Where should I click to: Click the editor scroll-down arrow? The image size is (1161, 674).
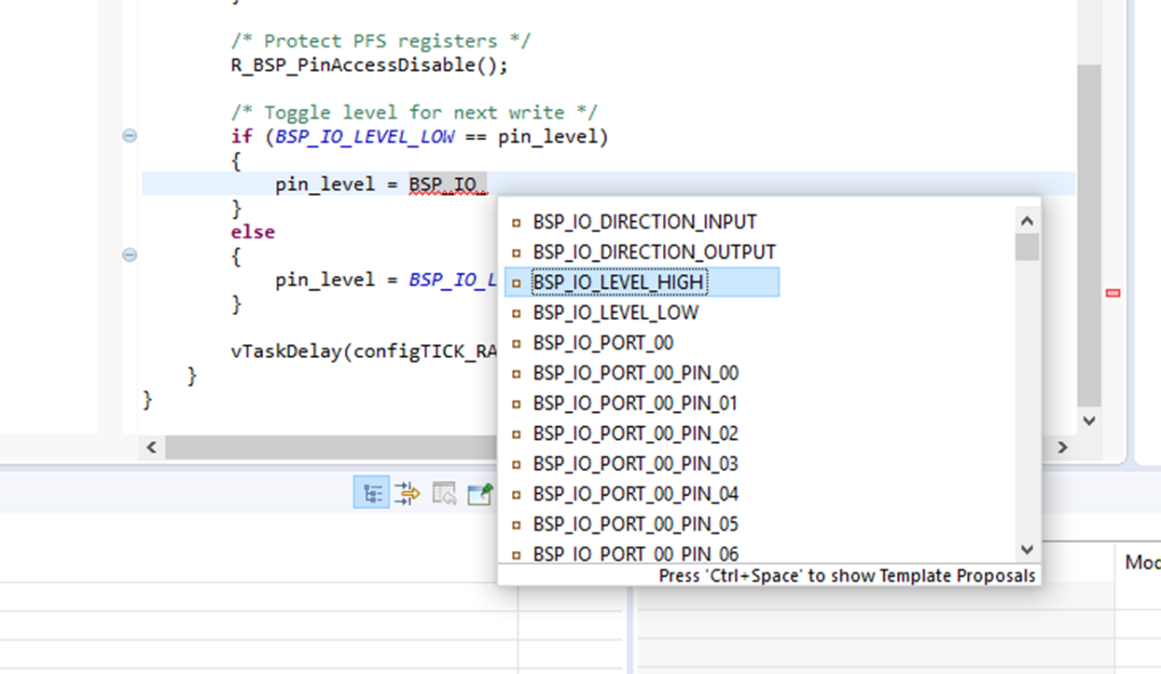(x=1089, y=421)
